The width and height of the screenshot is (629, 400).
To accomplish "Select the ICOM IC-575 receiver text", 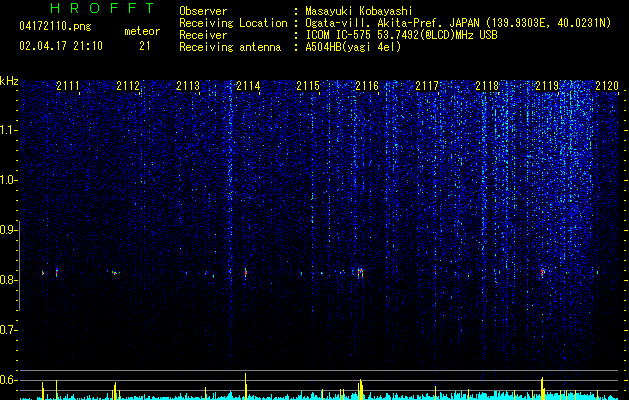I will (x=401, y=35).
